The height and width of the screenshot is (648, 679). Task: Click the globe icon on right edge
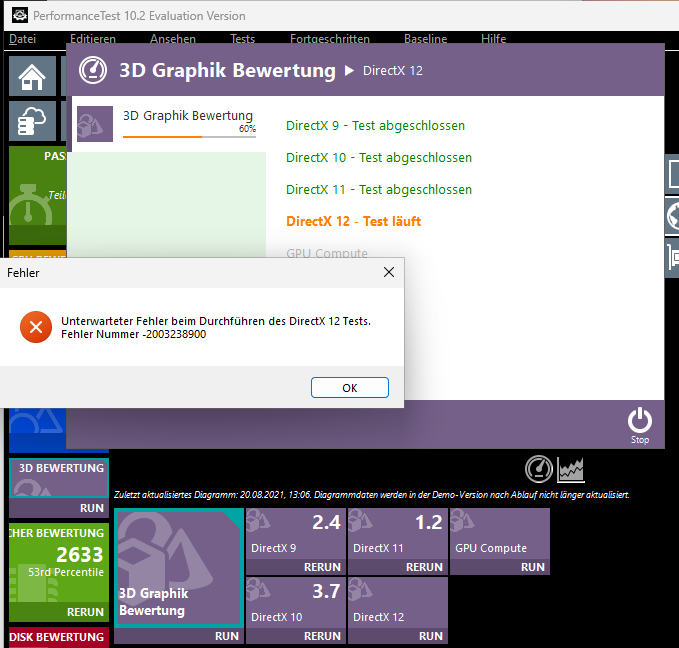coord(673,217)
